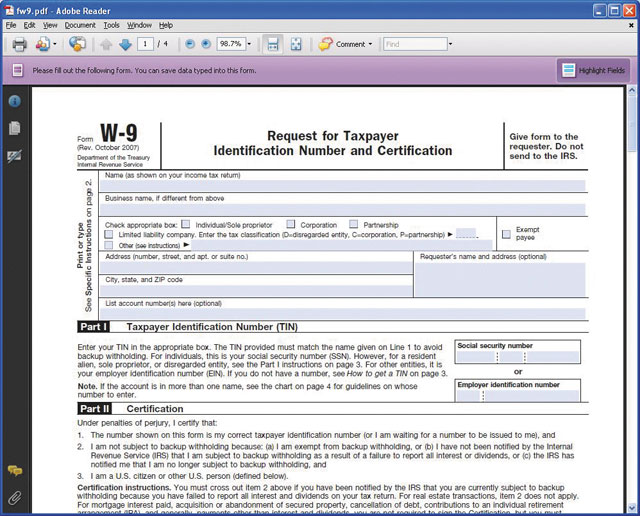Open the Comments panel in sidebar
Image resolution: width=640 pixels, height=516 pixels.
coord(15,471)
